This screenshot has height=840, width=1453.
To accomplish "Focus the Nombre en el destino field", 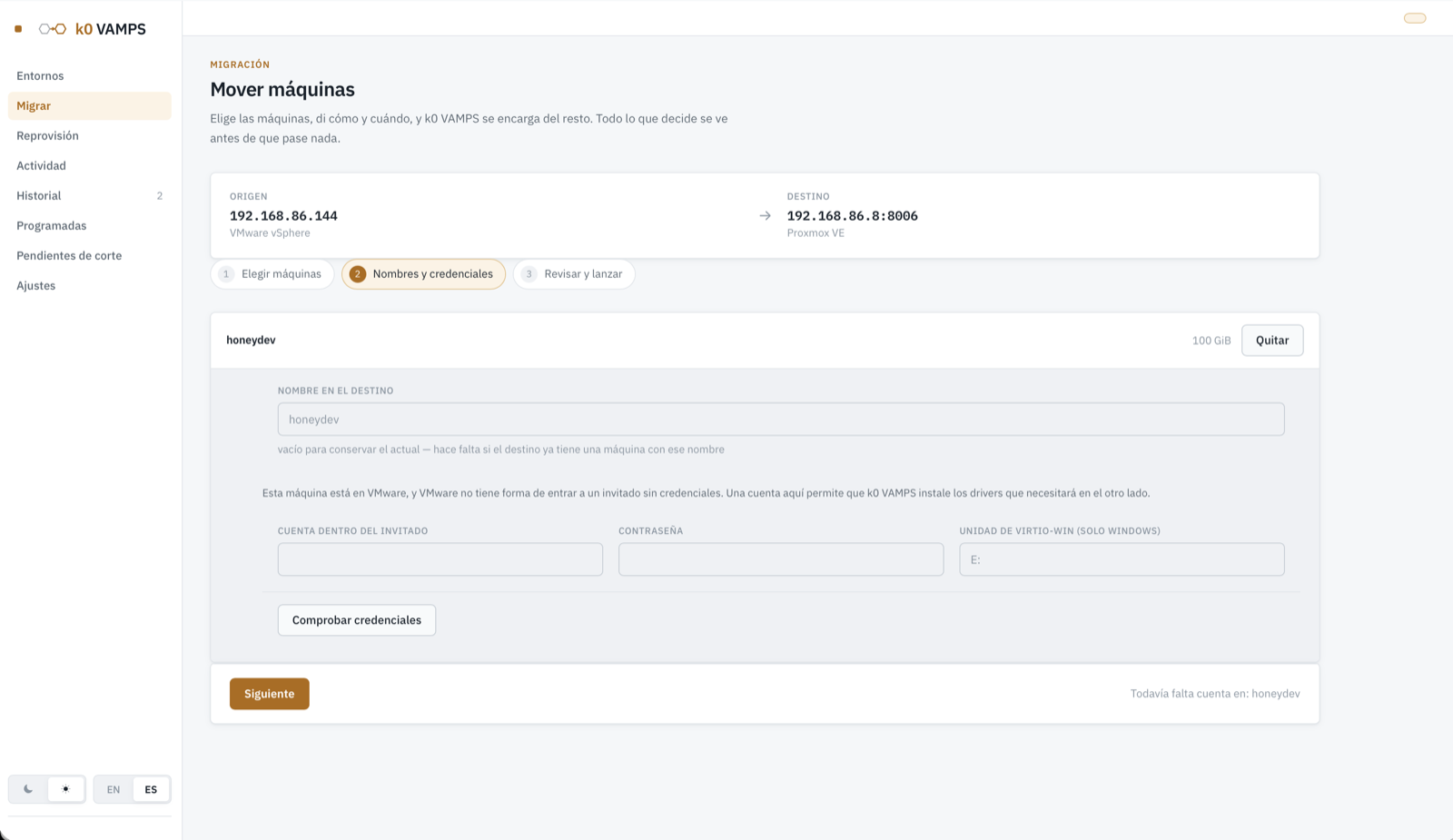I will point(781,420).
